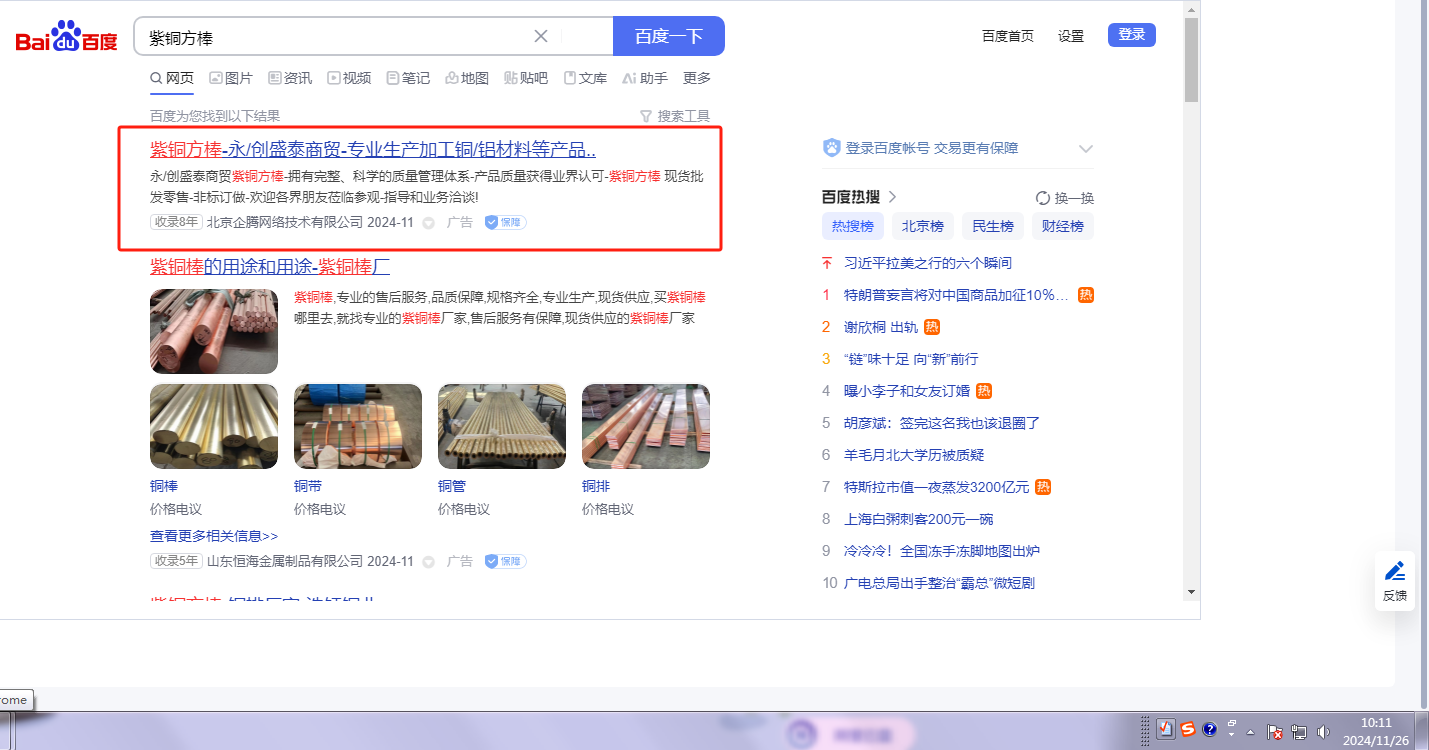Clear the search box with the X icon
Image resolution: width=1429 pixels, height=750 pixels.
541,36
